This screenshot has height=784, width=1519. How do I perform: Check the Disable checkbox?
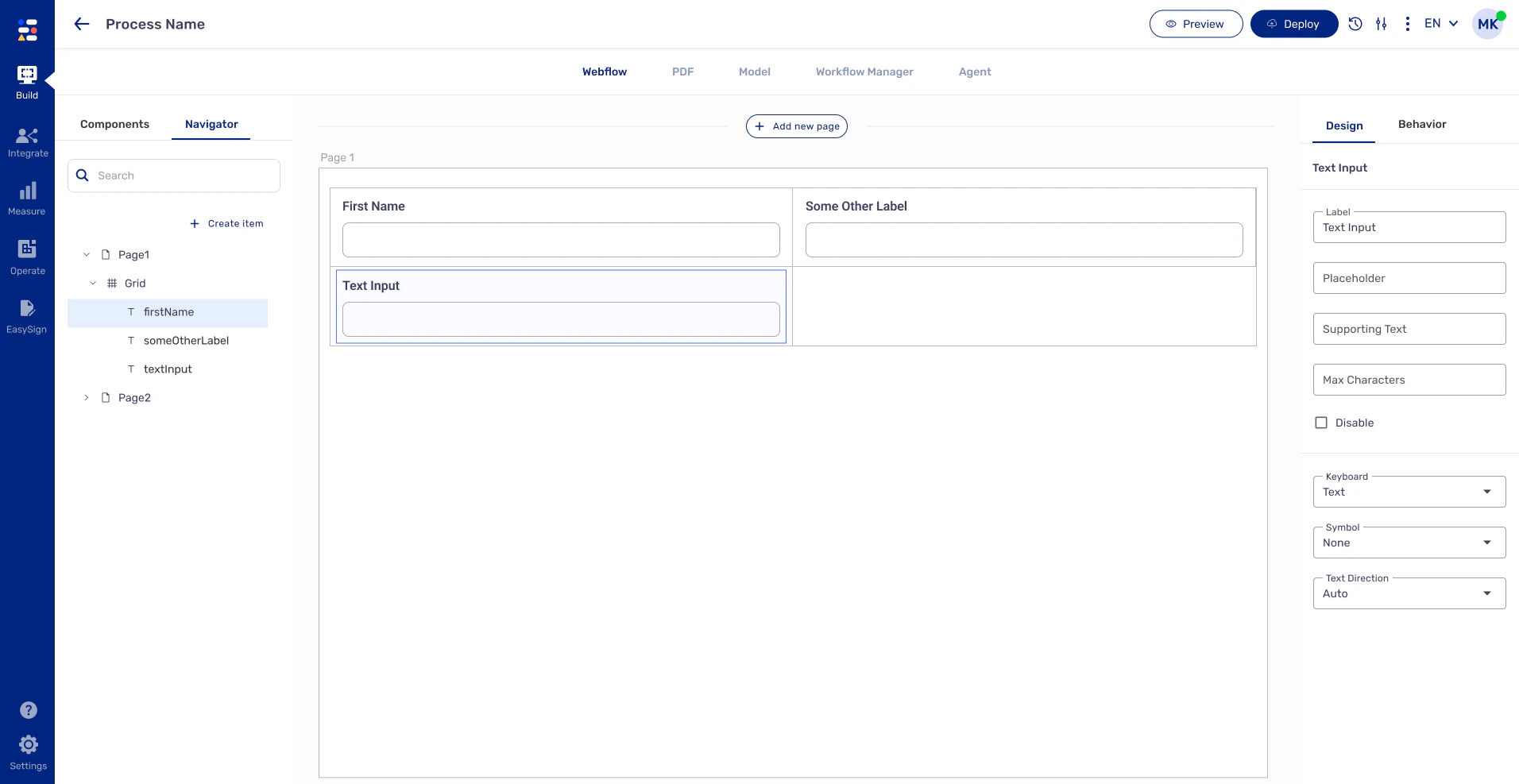click(x=1321, y=423)
